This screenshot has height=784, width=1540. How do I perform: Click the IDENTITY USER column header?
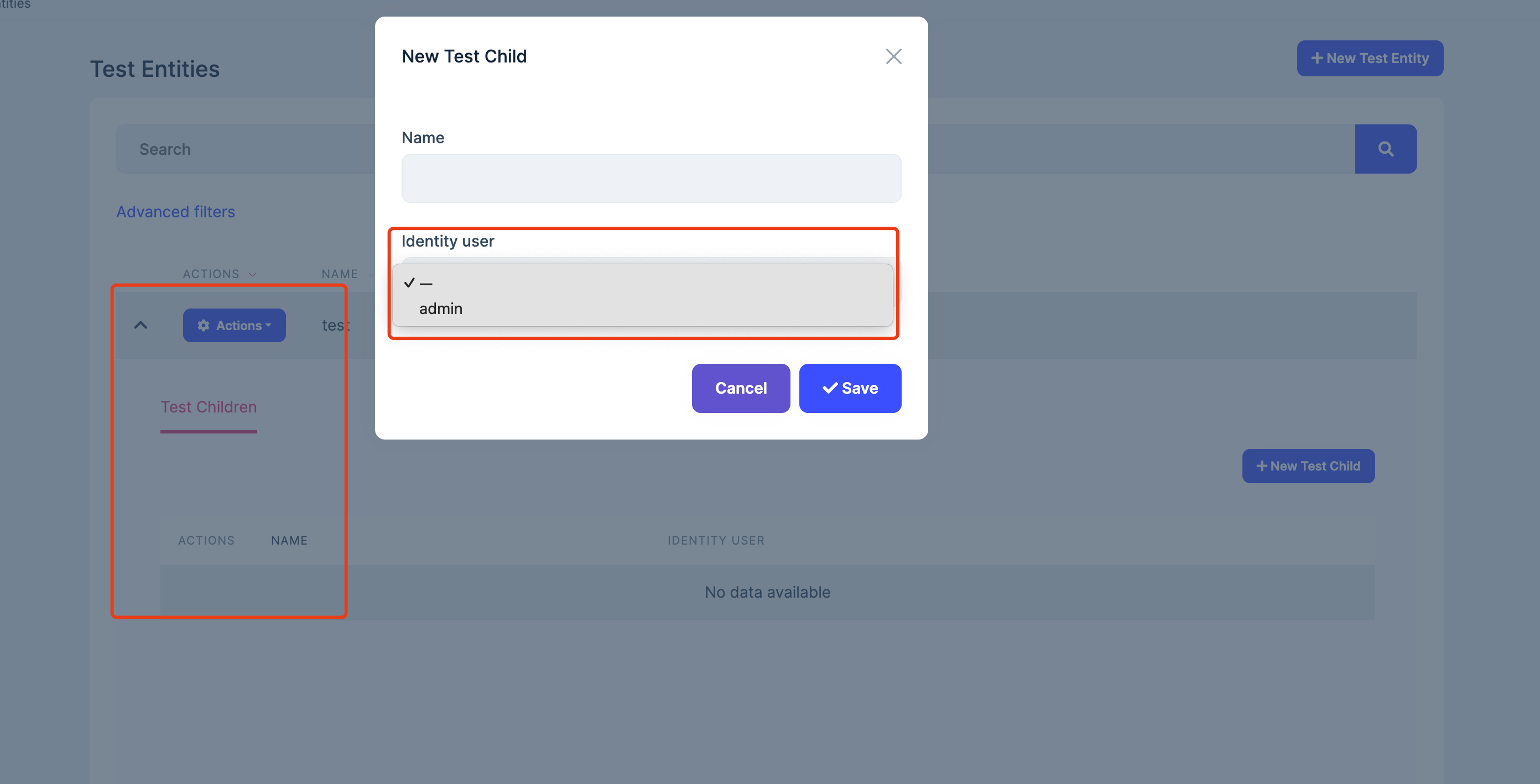point(716,540)
